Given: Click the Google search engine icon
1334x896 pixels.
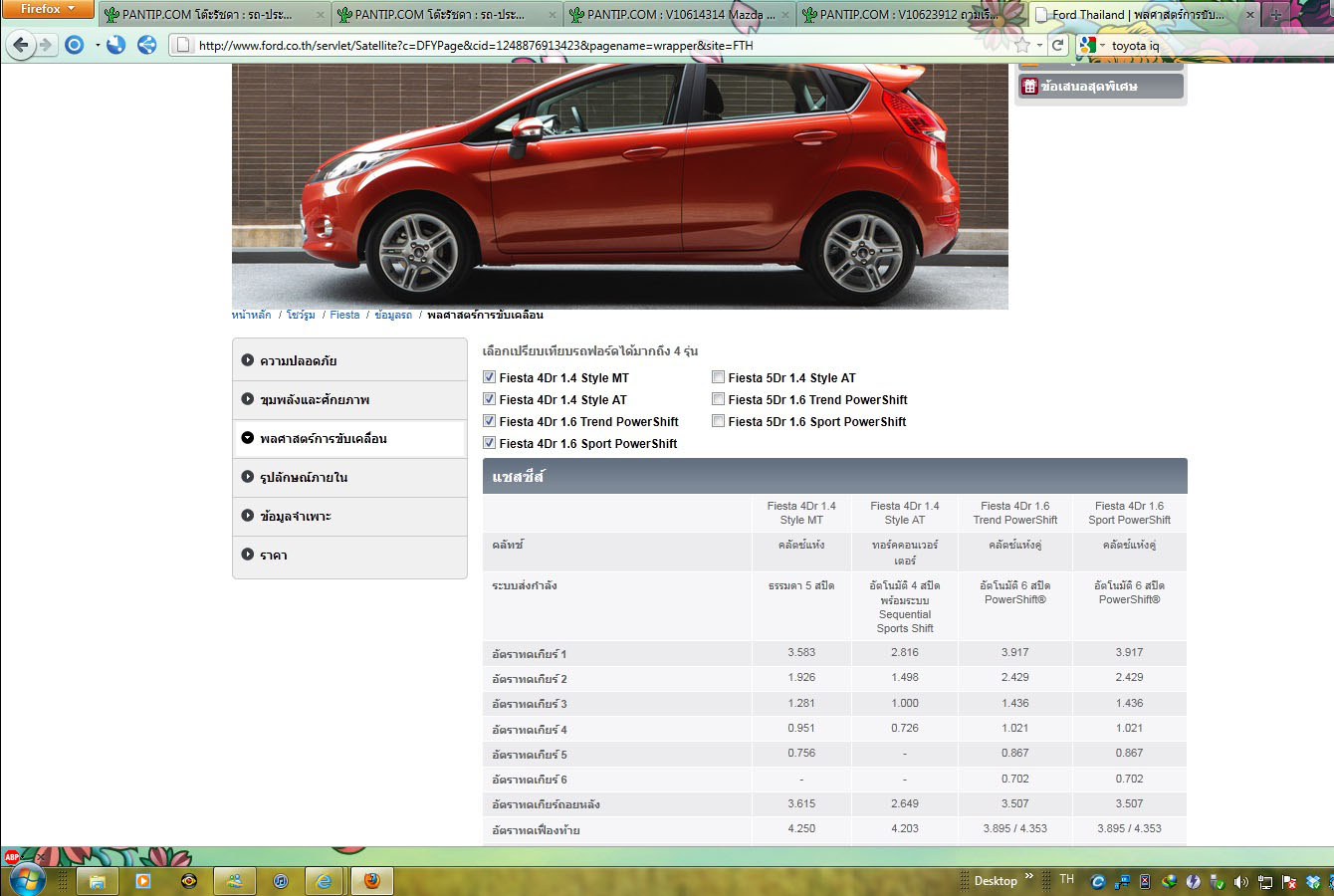Looking at the screenshot, I should click(x=1087, y=45).
